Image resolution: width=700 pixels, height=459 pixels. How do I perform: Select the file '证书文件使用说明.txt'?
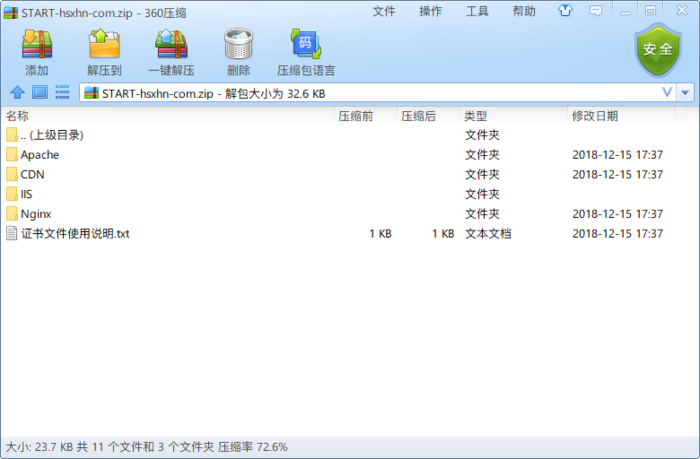[x=75, y=234]
